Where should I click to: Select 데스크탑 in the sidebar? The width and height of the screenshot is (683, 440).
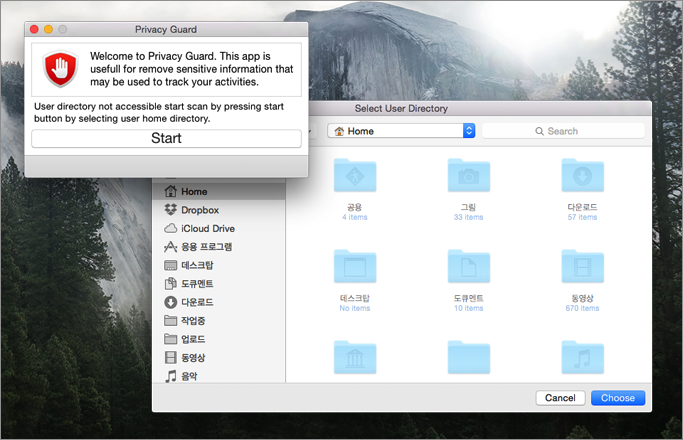[x=219, y=265]
